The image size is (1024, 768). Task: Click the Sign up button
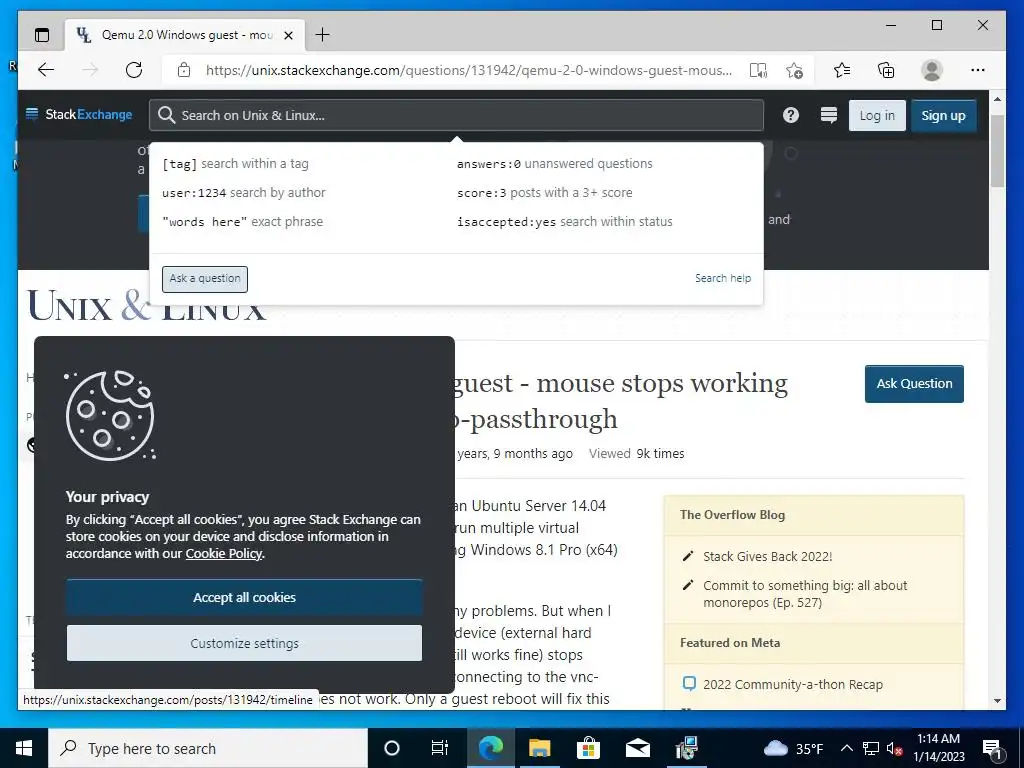click(x=943, y=116)
